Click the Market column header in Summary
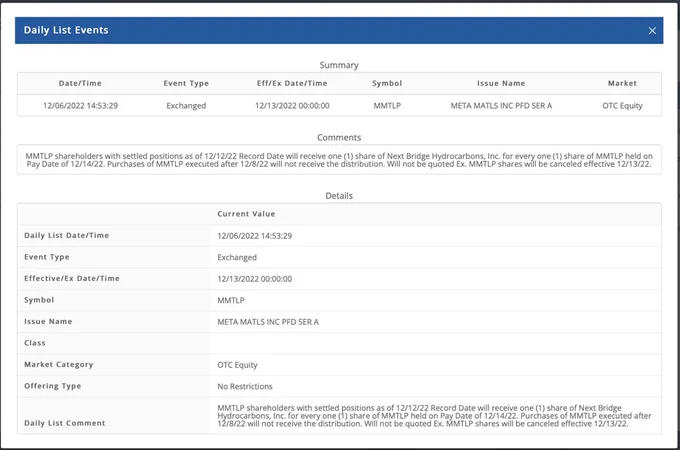 [622, 83]
